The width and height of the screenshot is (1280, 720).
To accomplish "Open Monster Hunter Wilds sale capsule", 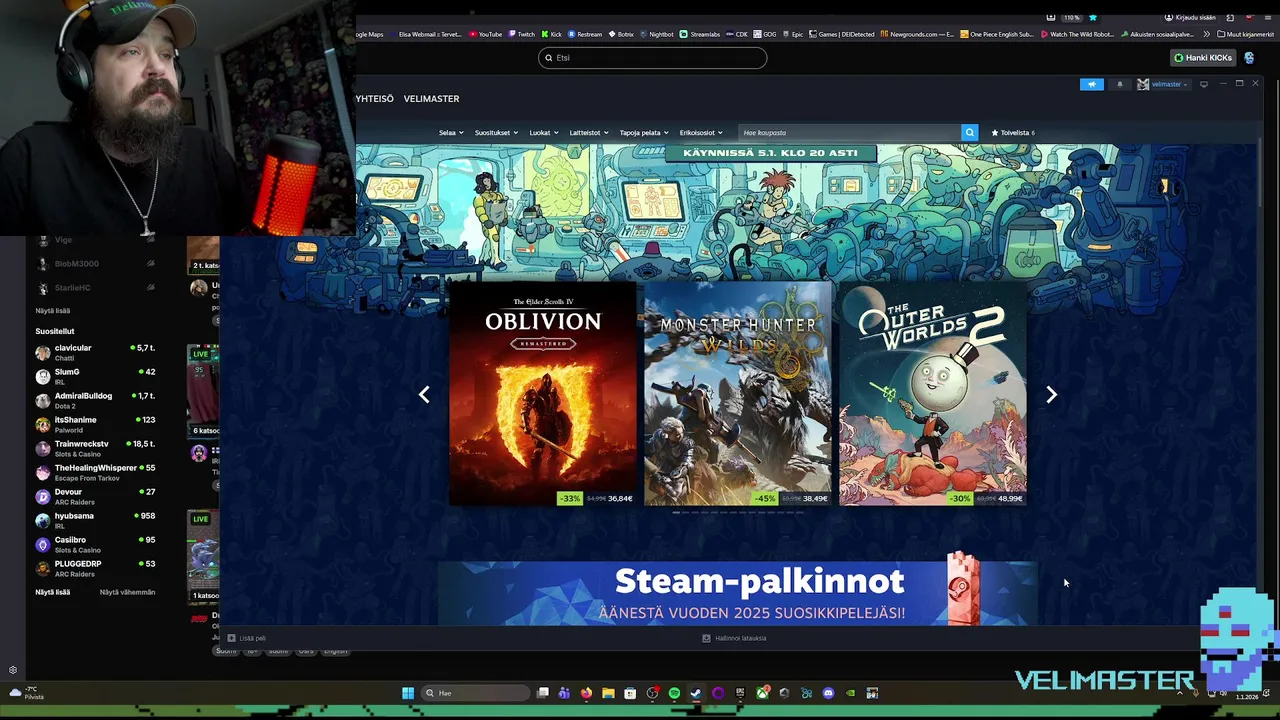I will click(x=738, y=394).
